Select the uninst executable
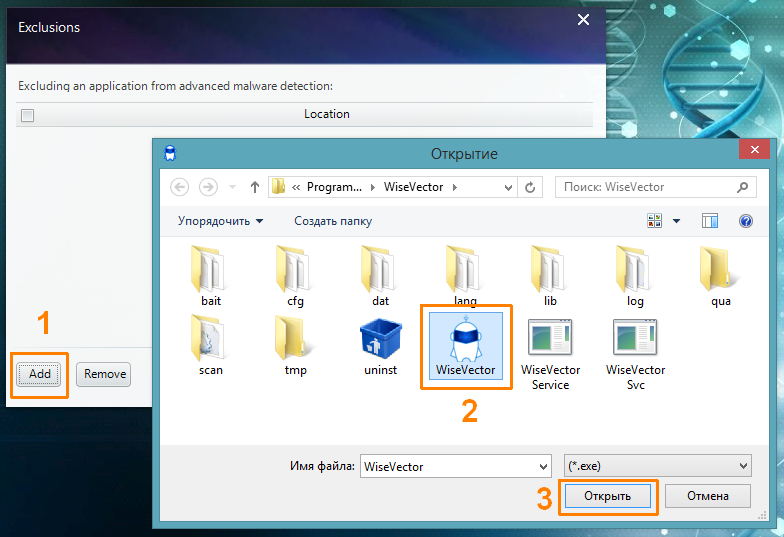784x537 pixels. coord(380,347)
